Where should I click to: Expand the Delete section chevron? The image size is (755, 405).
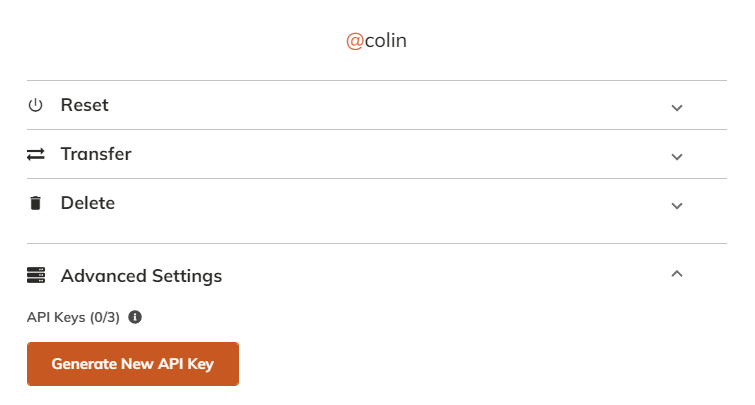677,206
